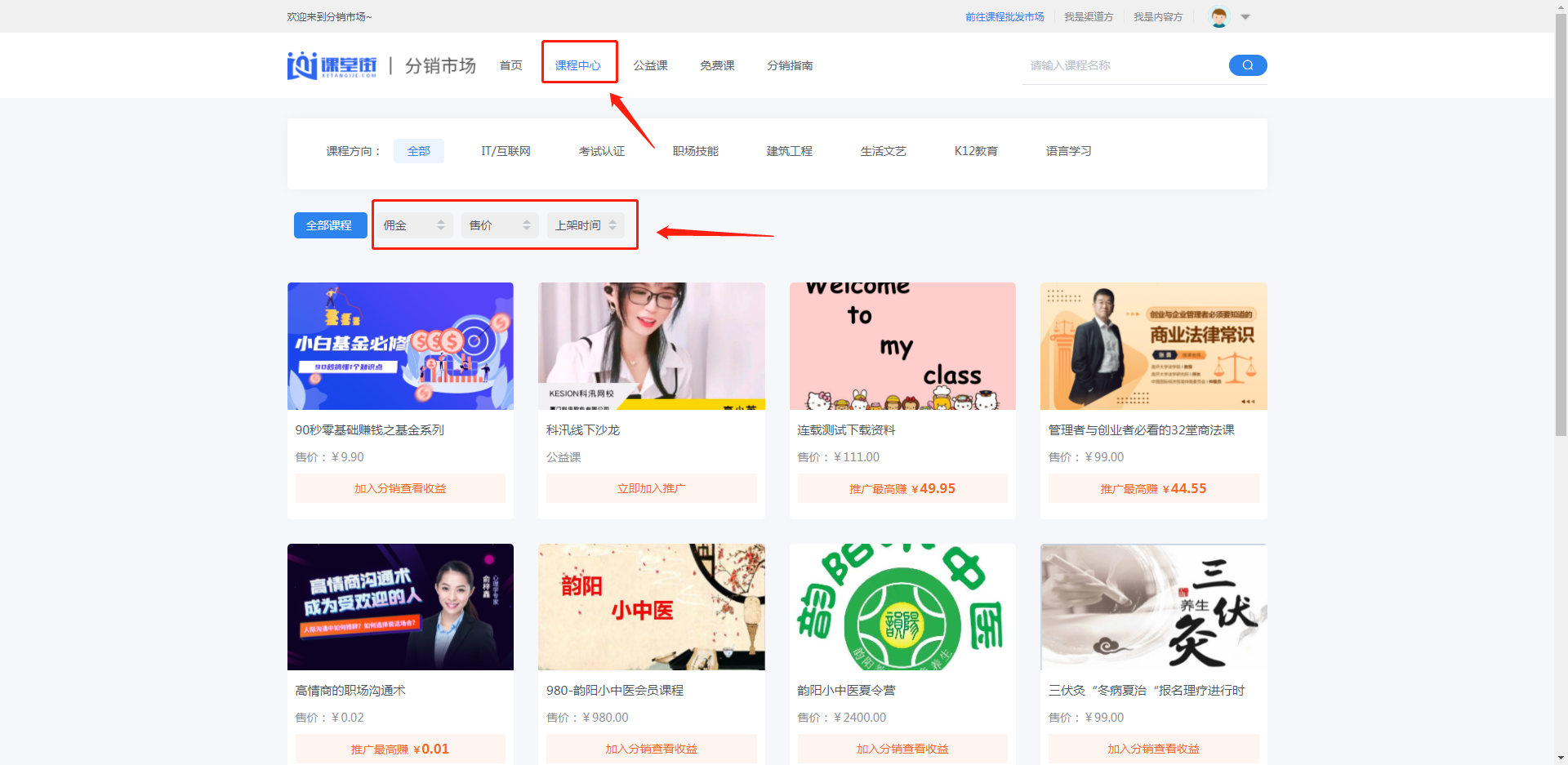
Task: Open the 科汛线下沙龙 course thumbnail
Action: coord(652,346)
